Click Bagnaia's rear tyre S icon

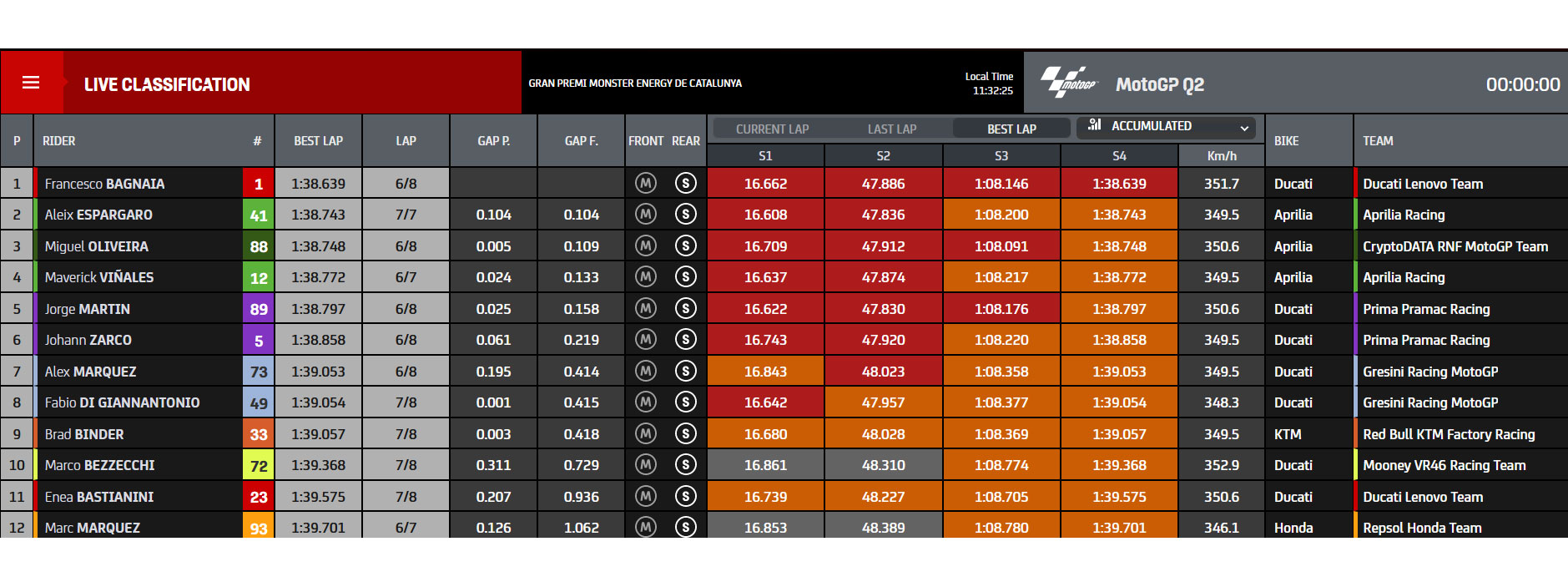686,183
